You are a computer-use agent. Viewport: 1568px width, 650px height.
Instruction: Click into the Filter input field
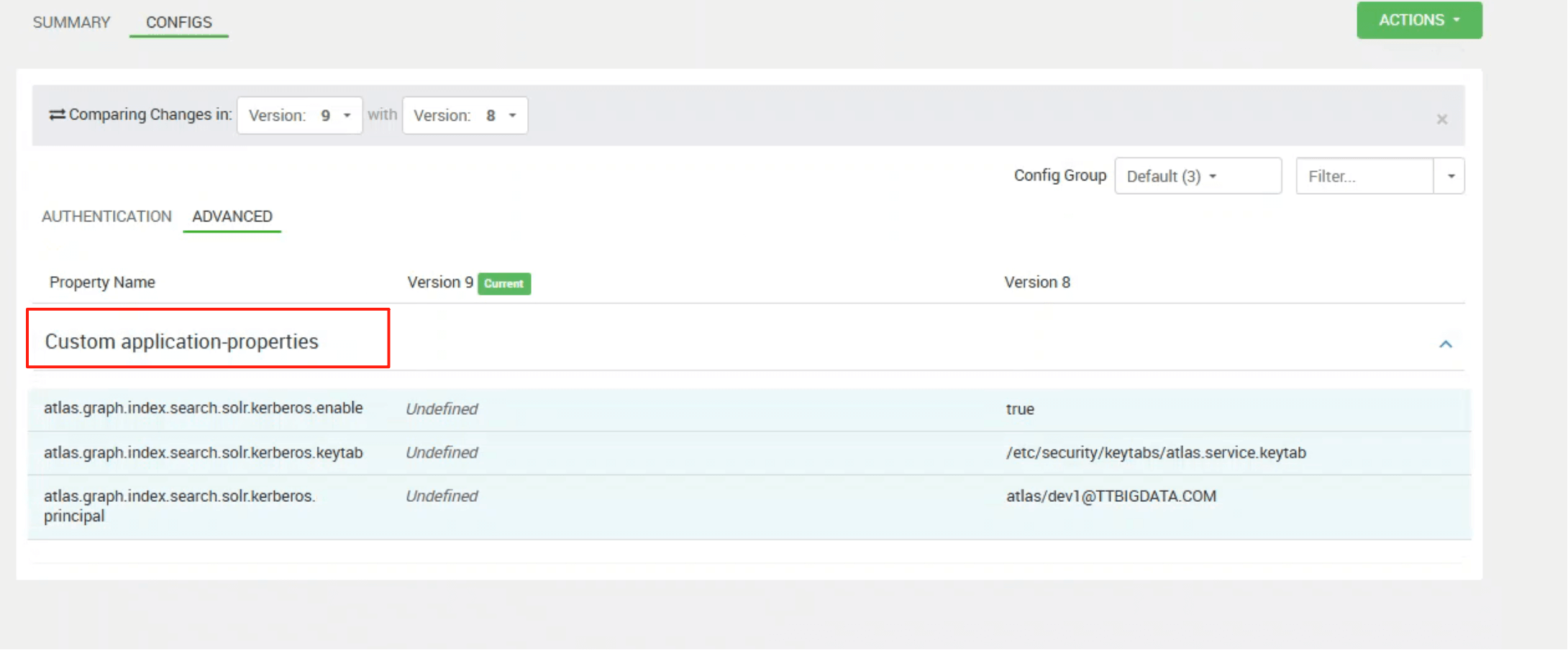coord(1364,176)
